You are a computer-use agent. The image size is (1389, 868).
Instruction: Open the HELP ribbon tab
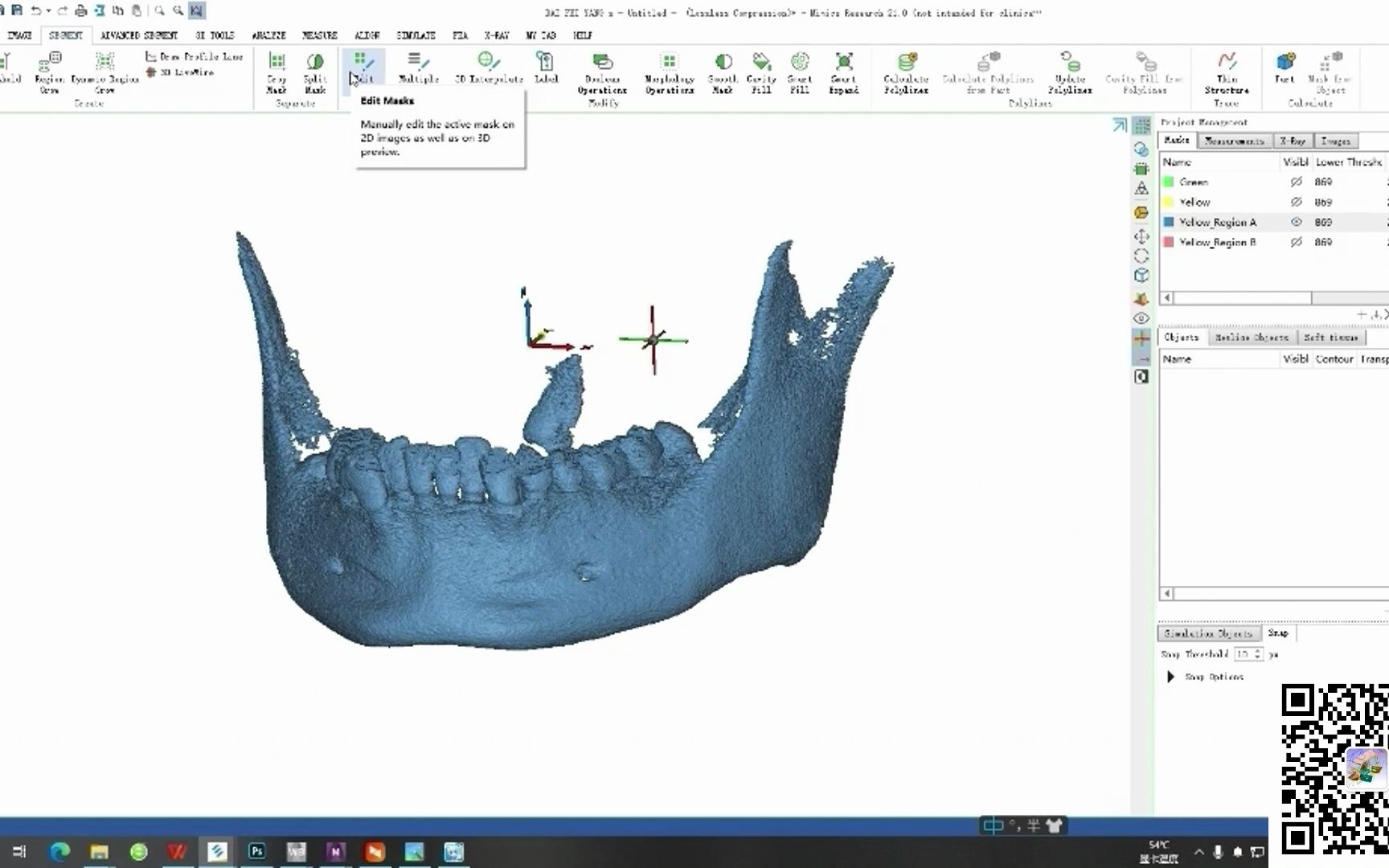click(x=583, y=35)
